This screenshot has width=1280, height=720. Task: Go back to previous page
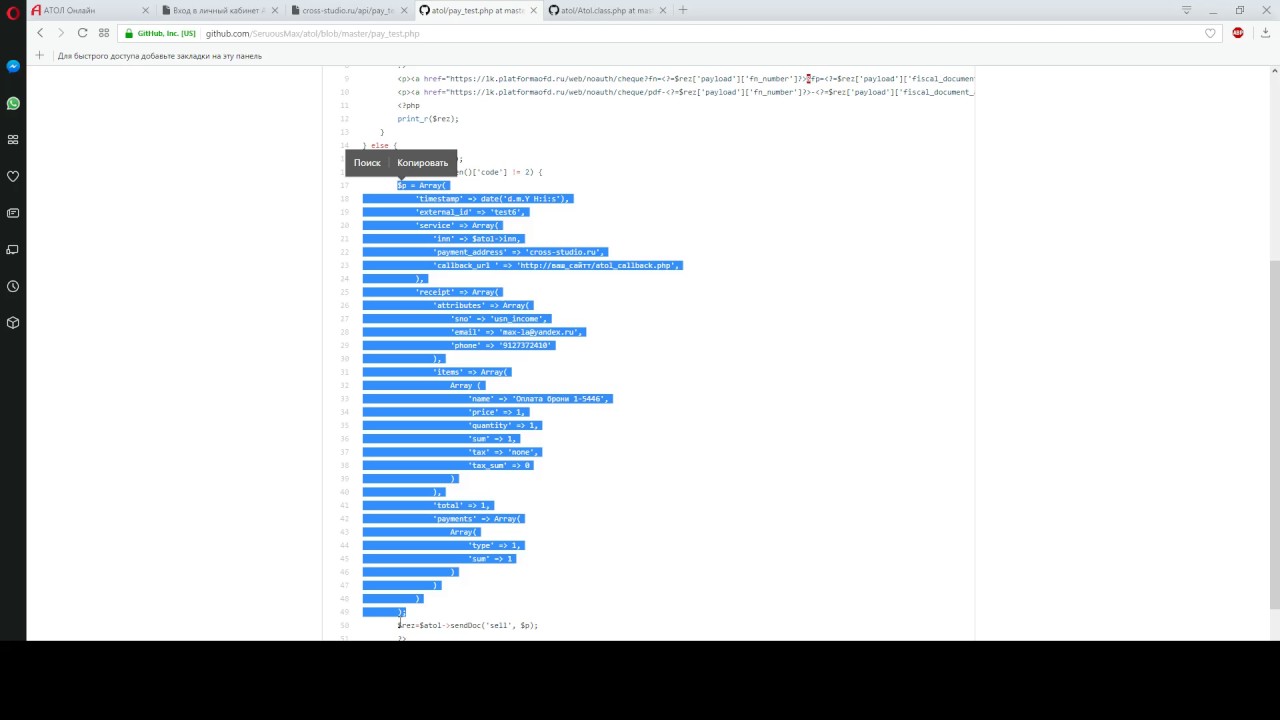click(40, 33)
